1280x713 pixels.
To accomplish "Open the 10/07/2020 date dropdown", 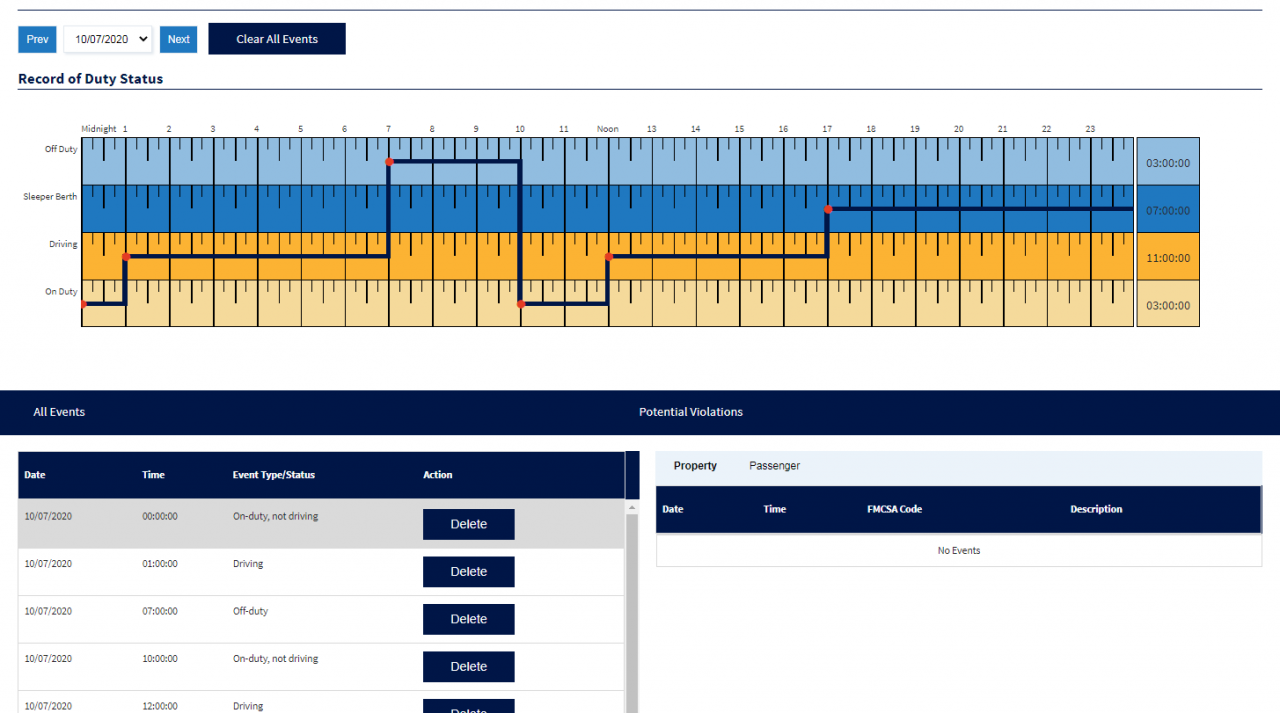I will coord(108,39).
